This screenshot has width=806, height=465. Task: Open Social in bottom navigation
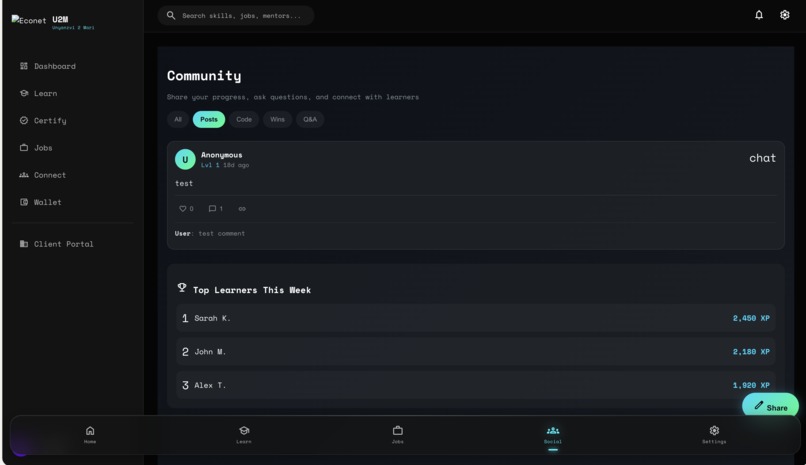coord(553,435)
